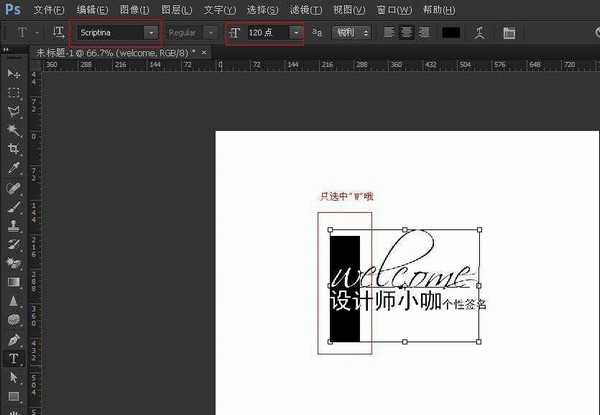Screen dimensions: 600x415
Task: Select the Eyedropper tool
Action: pyautogui.click(x=14, y=168)
